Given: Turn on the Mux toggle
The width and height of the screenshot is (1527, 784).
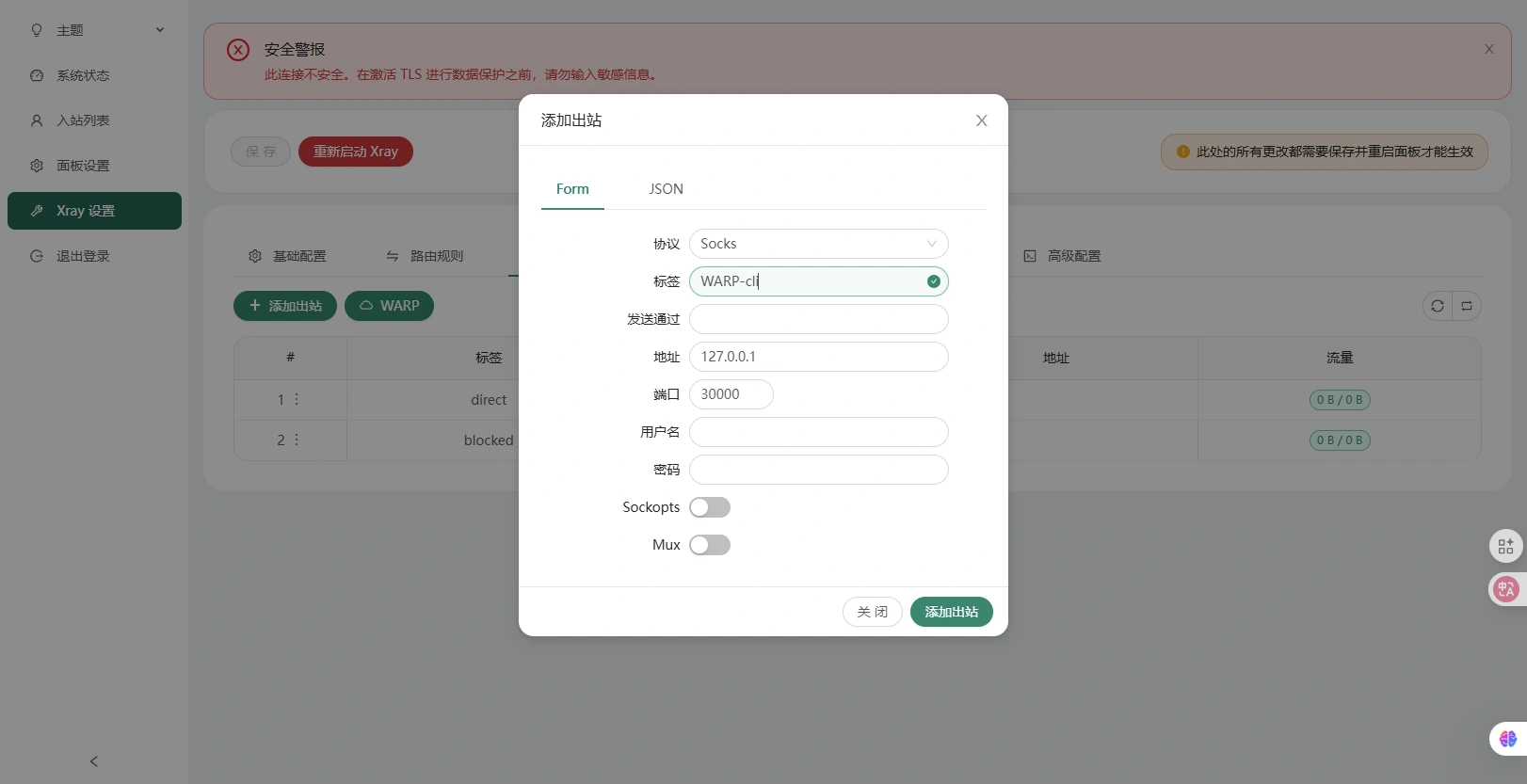Looking at the screenshot, I should pyautogui.click(x=710, y=545).
